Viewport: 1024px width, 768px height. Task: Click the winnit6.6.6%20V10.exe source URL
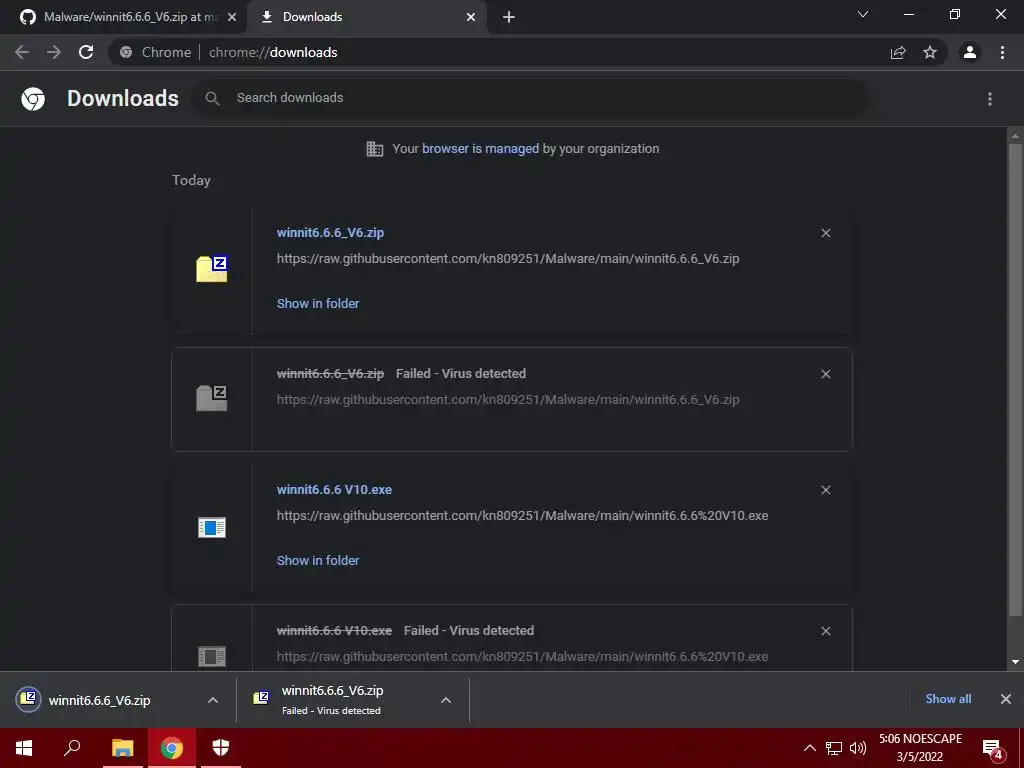[x=522, y=516]
